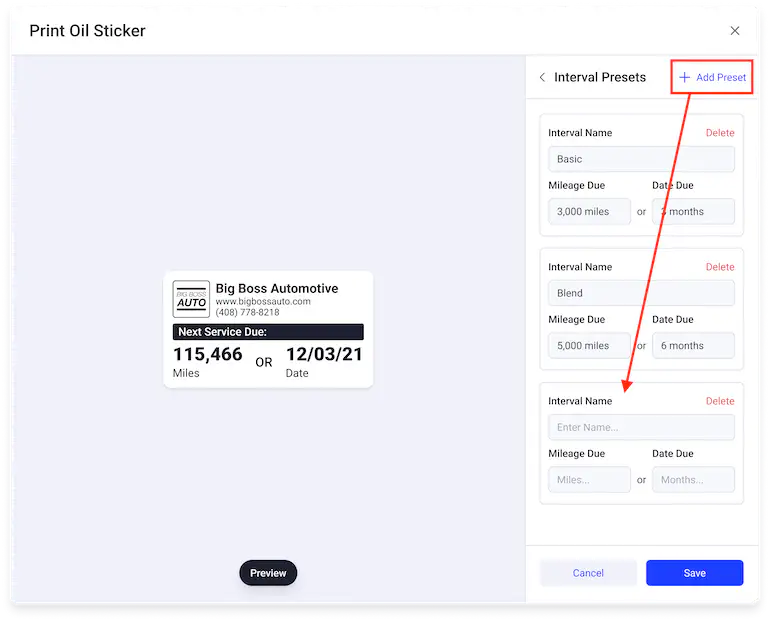Click the back chevron beside Interval Presets
770x621 pixels.
pyautogui.click(x=542, y=77)
